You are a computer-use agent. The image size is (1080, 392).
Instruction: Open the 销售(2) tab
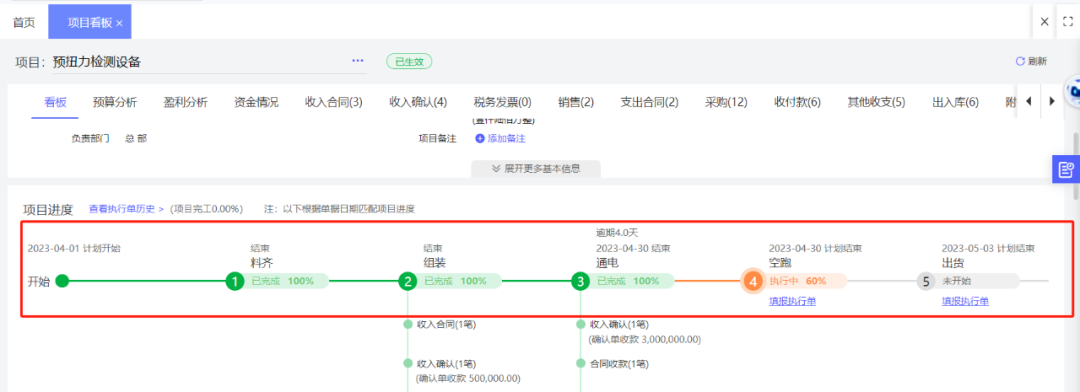576,103
